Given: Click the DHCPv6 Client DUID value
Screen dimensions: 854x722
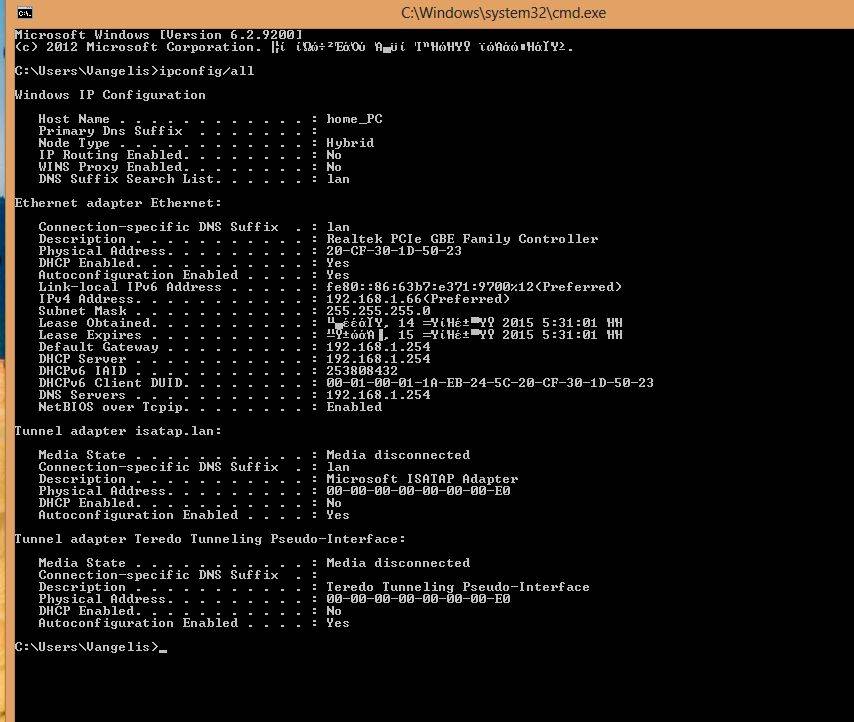Looking at the screenshot, I should [490, 383].
